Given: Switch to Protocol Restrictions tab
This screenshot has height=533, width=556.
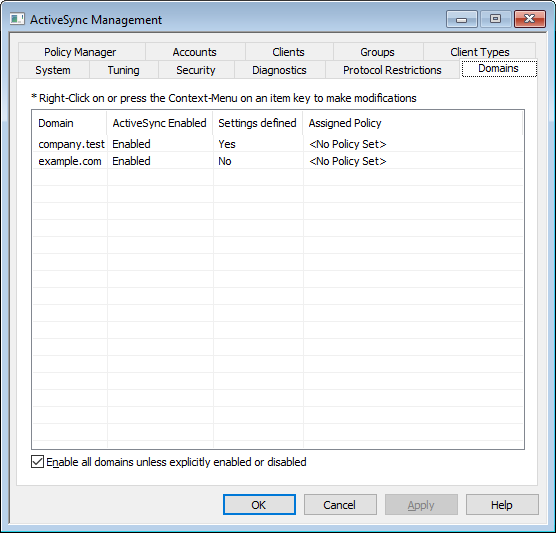Looking at the screenshot, I should tap(392, 70).
